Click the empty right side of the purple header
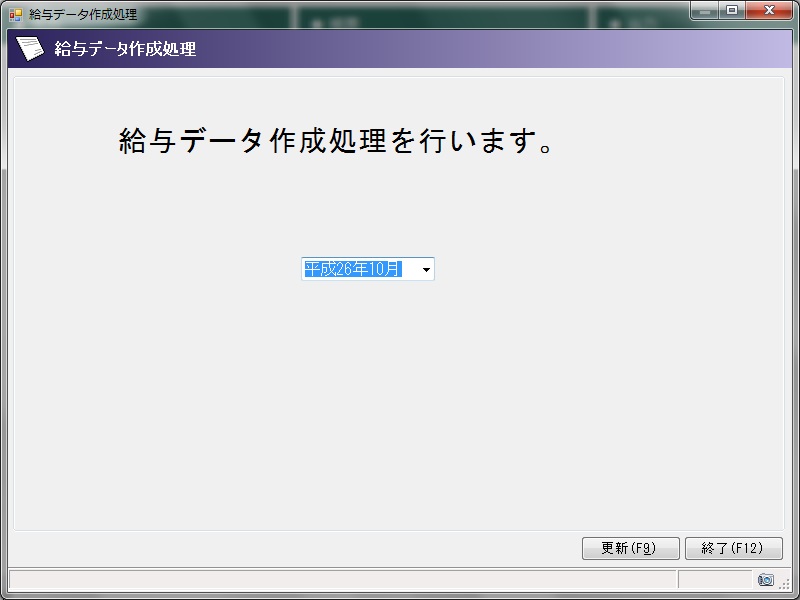The height and width of the screenshot is (600, 800). [x=600, y=49]
